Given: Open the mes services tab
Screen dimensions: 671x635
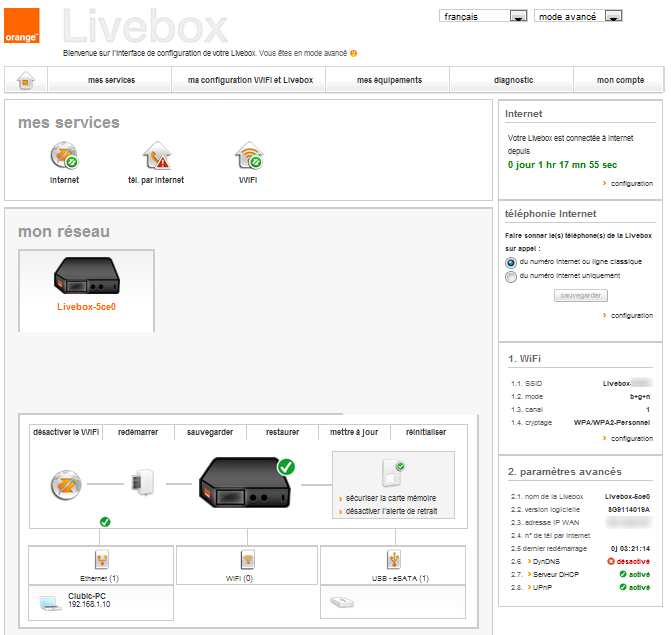Looking at the screenshot, I should 111,80.
